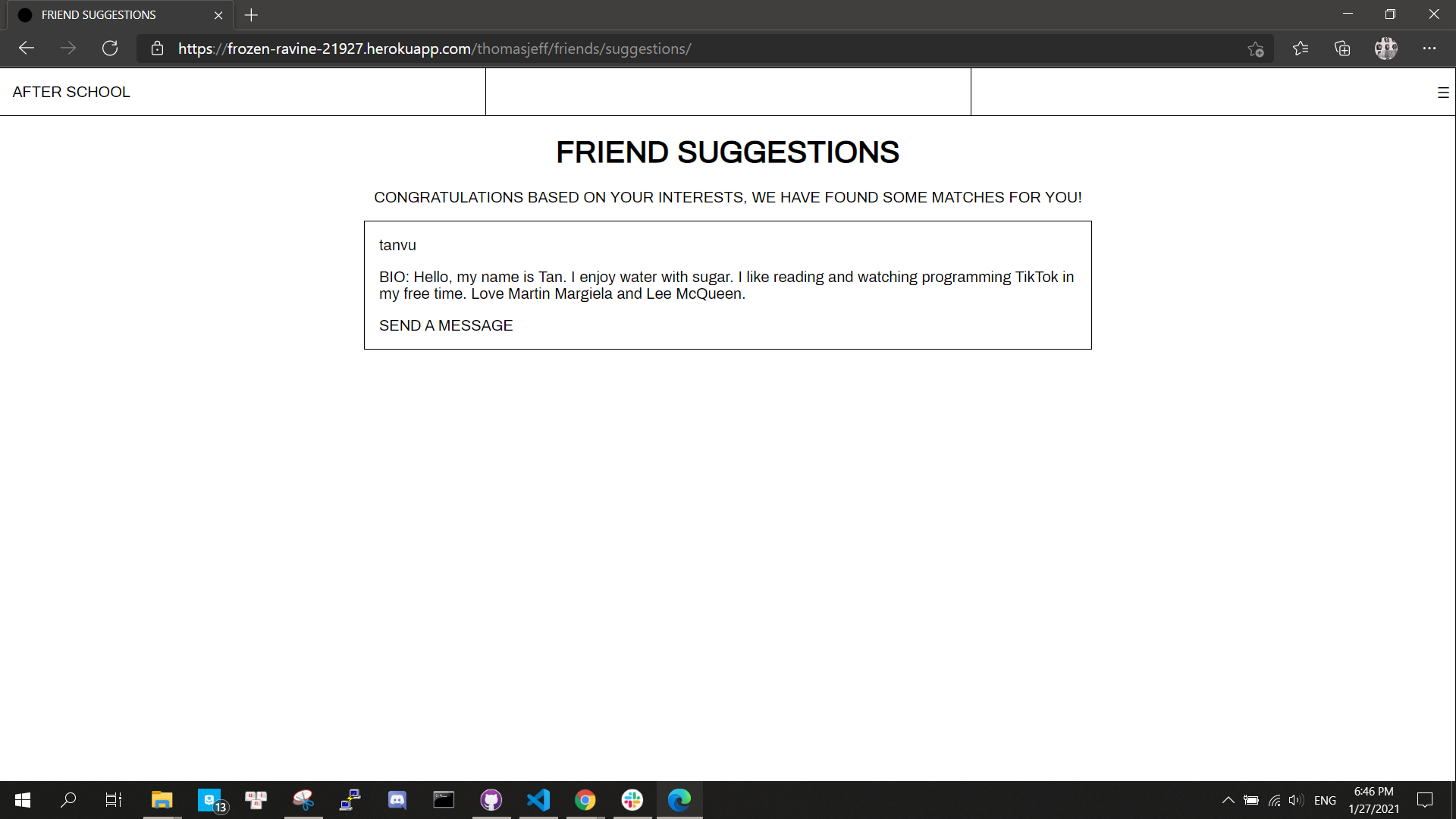The height and width of the screenshot is (819, 1456).
Task: Open the Collections icon in the browser toolbar
Action: click(x=1342, y=49)
